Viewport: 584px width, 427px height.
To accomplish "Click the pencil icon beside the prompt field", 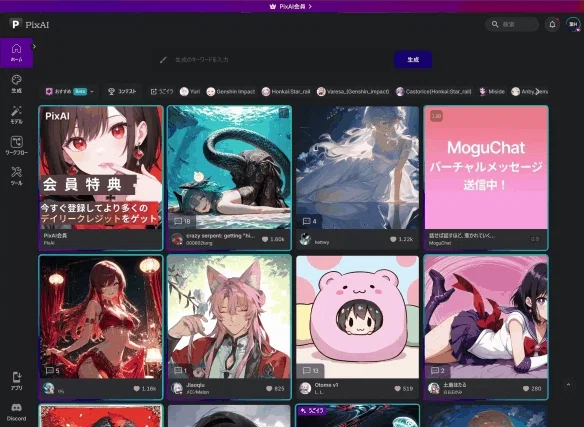I will click(x=163, y=60).
